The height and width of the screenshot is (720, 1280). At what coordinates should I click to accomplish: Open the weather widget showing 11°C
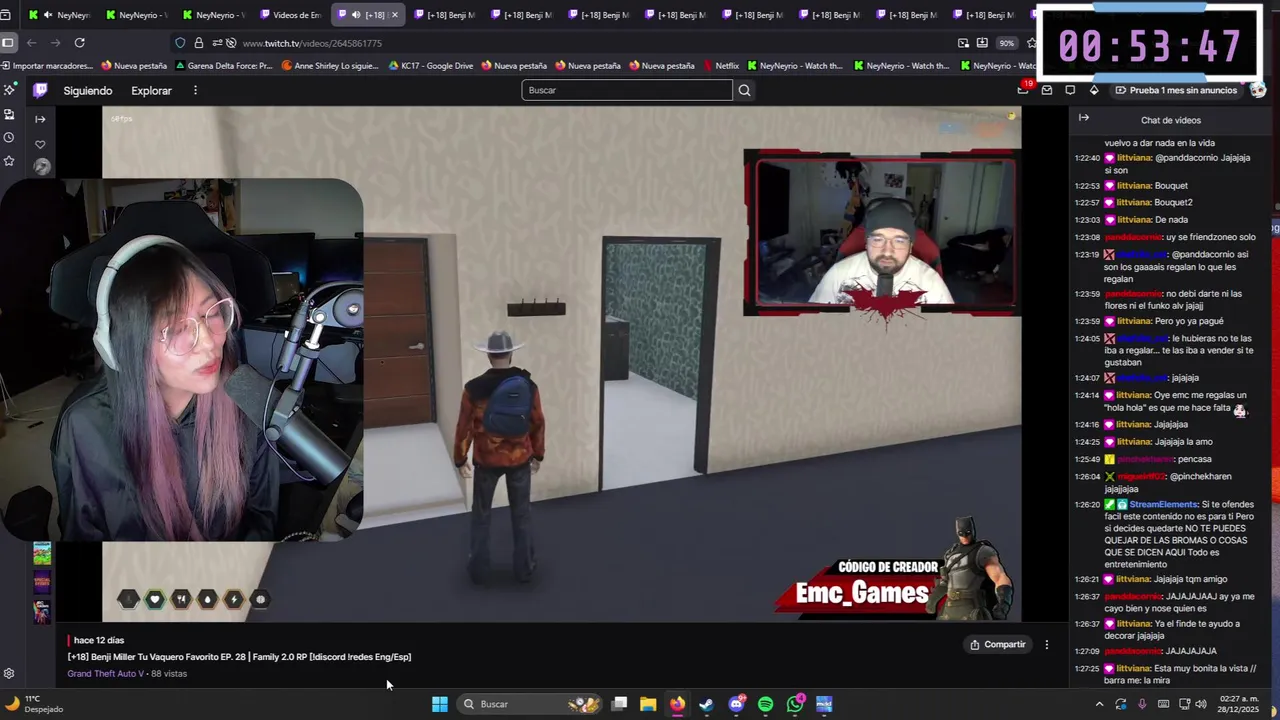click(34, 704)
